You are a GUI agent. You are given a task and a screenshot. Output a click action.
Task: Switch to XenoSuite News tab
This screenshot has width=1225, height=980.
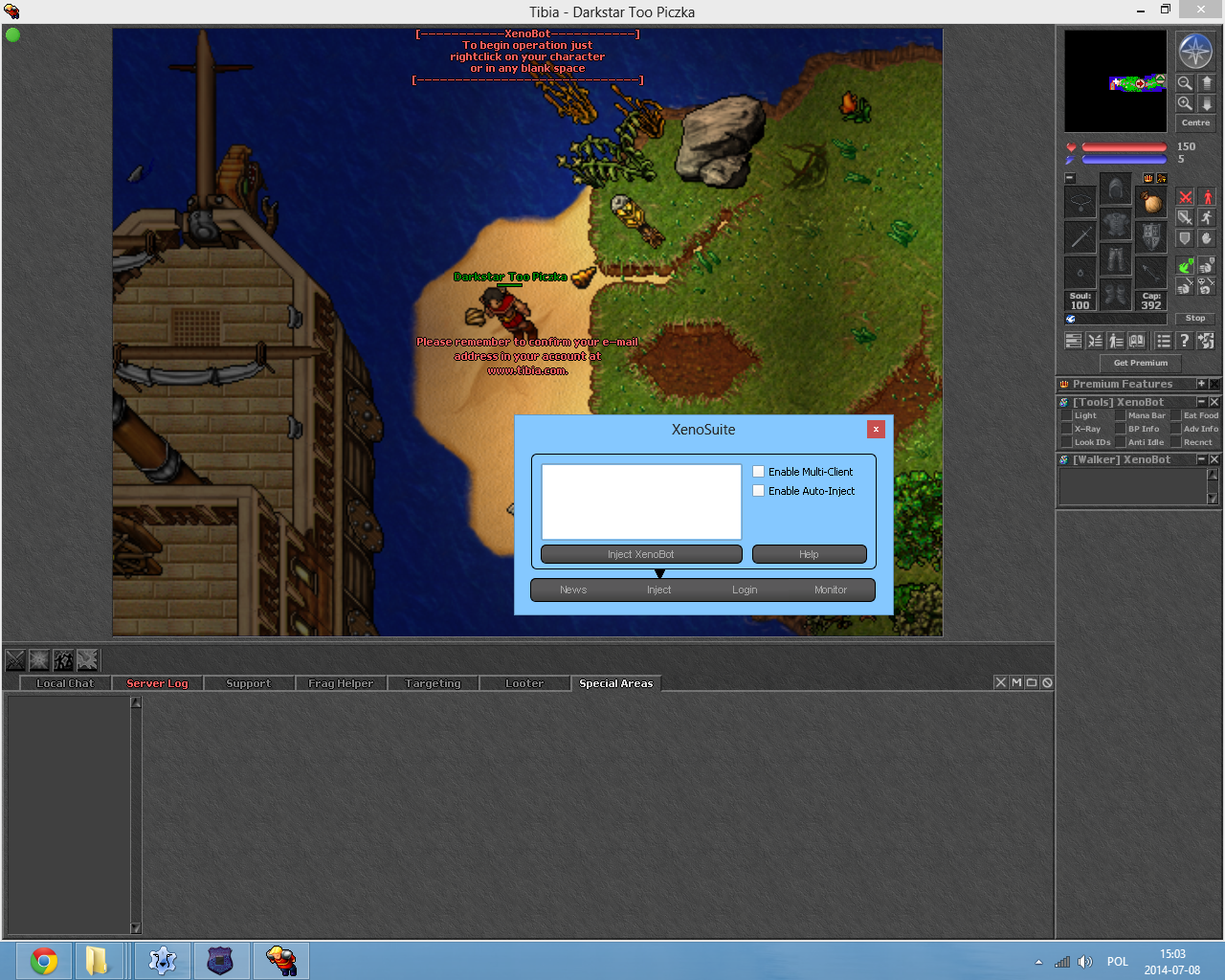point(573,590)
